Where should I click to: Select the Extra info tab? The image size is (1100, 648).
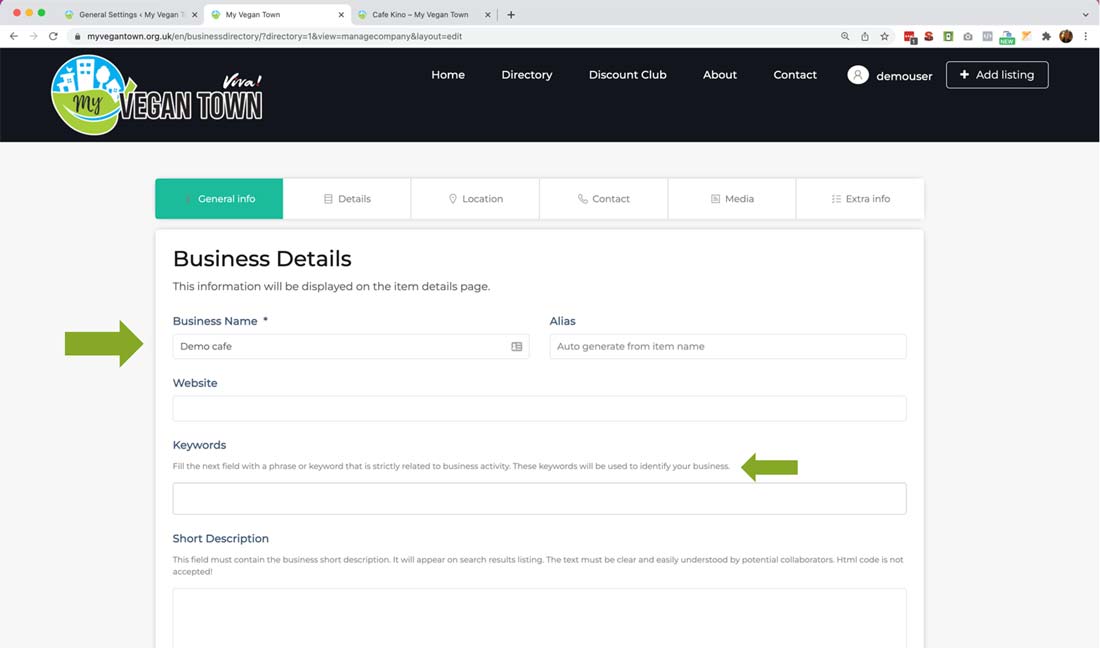[x=860, y=199]
